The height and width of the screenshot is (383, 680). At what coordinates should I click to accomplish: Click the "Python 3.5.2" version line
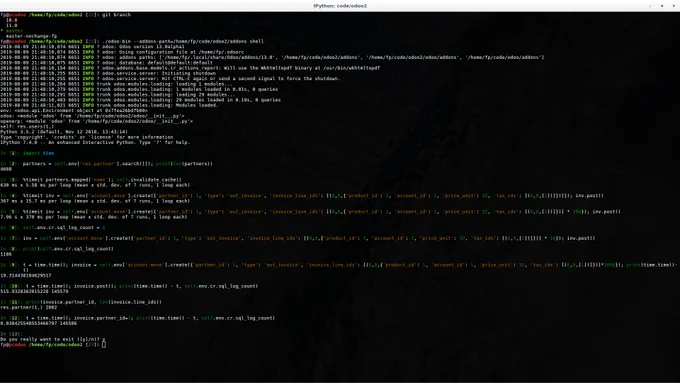[64, 131]
